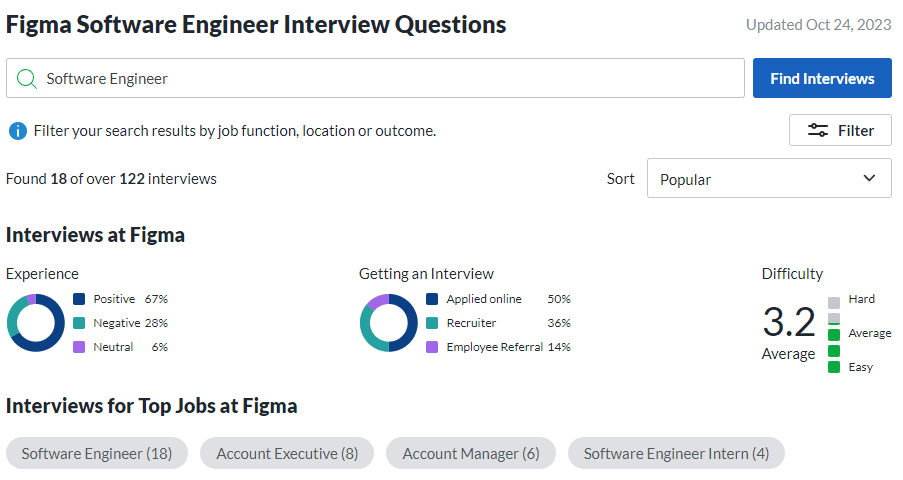Click the Neutral purple legend swatch

click(79, 347)
